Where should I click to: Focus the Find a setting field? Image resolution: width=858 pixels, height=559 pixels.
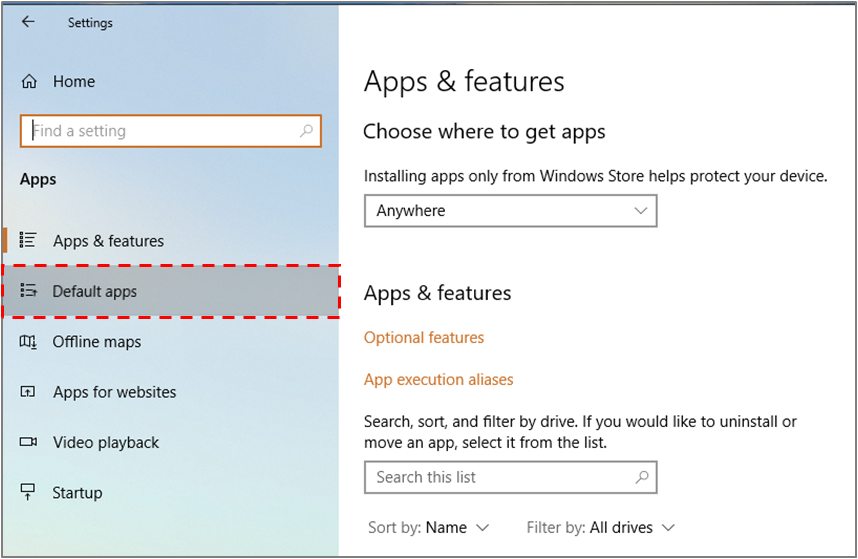171,131
